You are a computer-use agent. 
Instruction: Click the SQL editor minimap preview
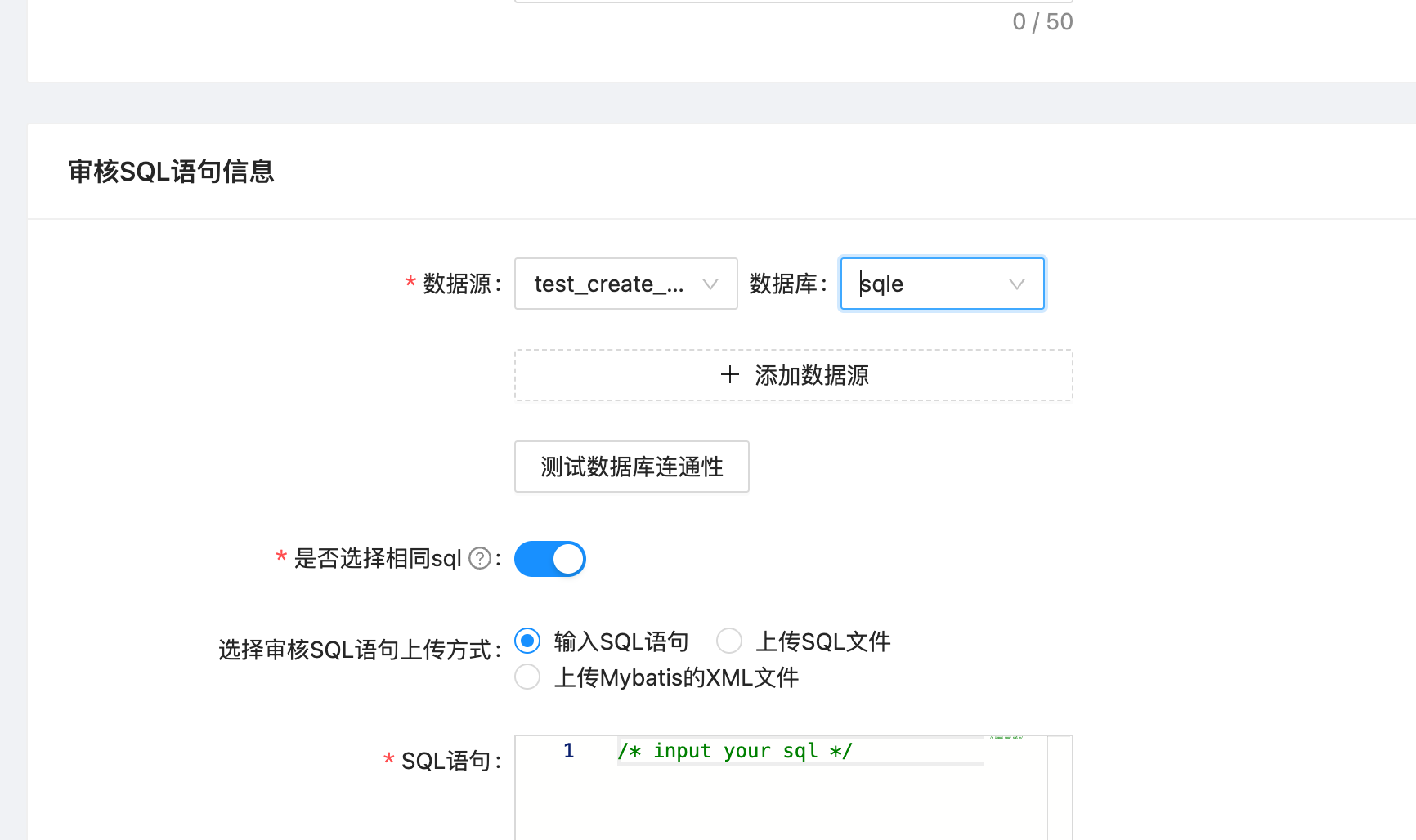(1006, 738)
